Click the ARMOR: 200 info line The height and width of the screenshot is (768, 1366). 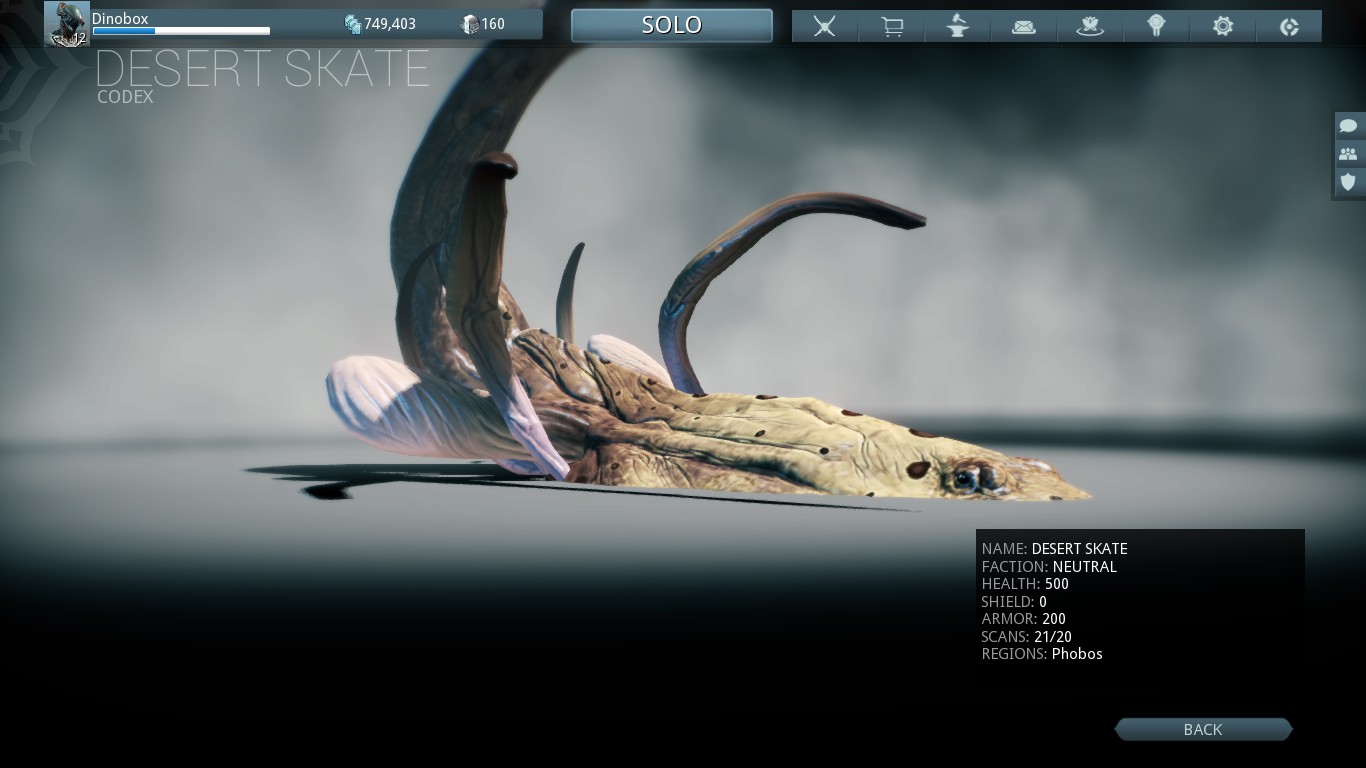coord(1023,619)
